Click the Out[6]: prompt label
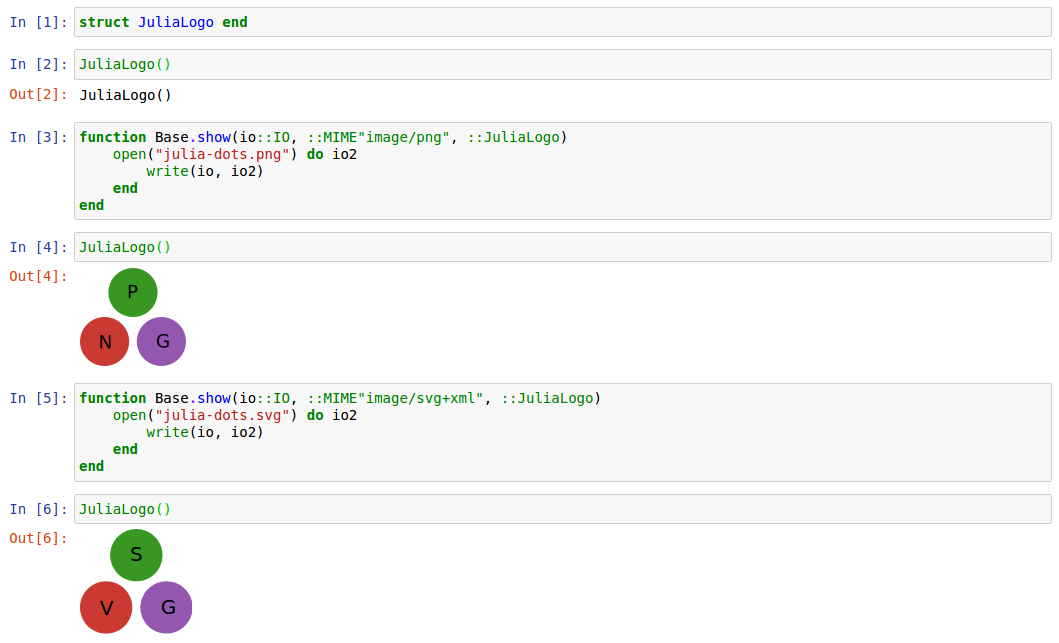This screenshot has height=643, width=1059. (38, 538)
